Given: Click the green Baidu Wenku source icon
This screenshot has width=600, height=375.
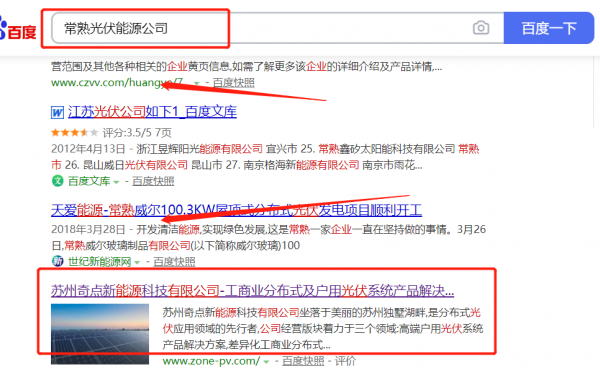Looking at the screenshot, I should (x=57, y=181).
